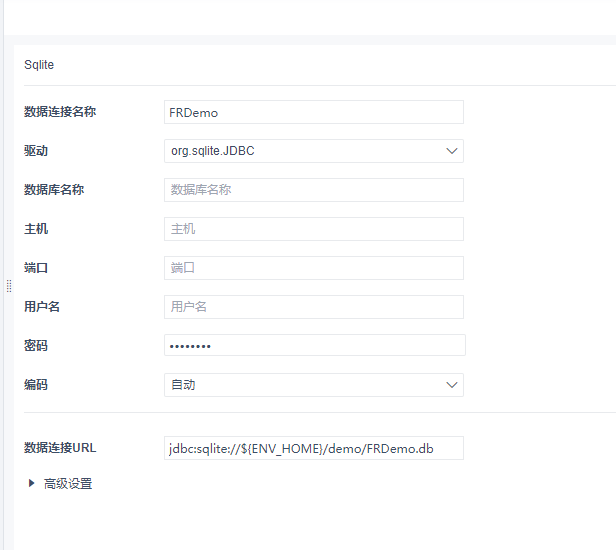The image size is (616, 550).
Task: Click the 端口 port input field
Action: (314, 268)
